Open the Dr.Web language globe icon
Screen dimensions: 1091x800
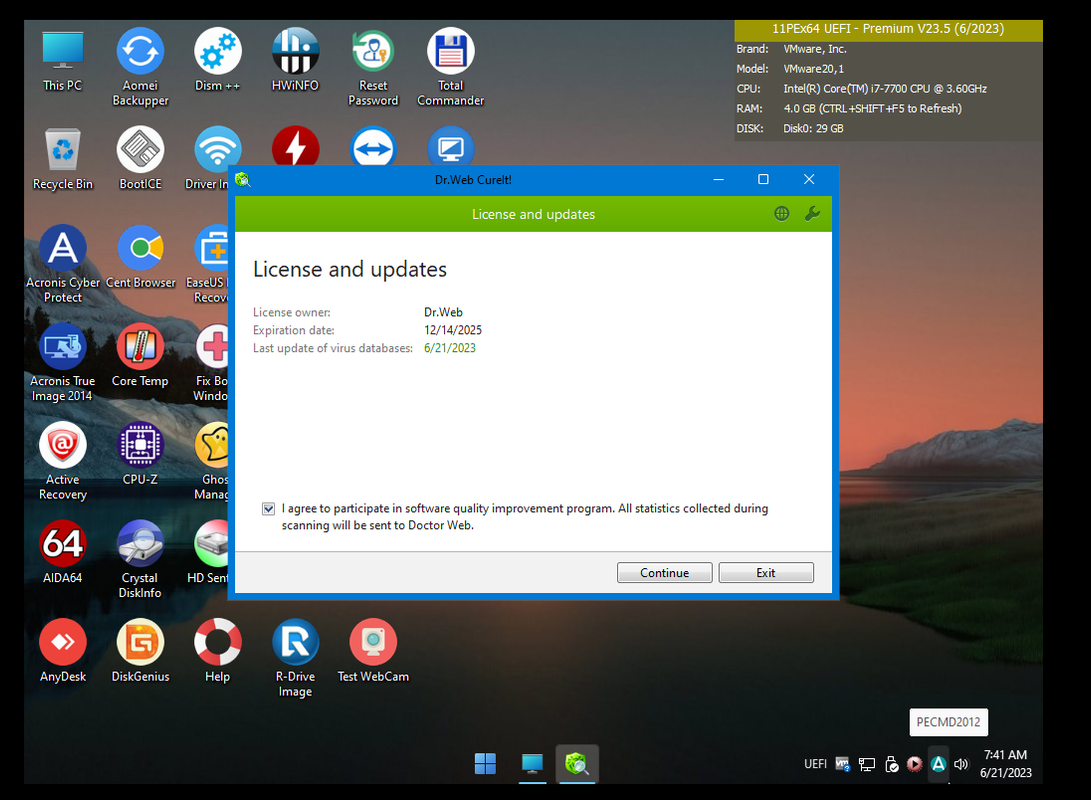click(x=781, y=214)
